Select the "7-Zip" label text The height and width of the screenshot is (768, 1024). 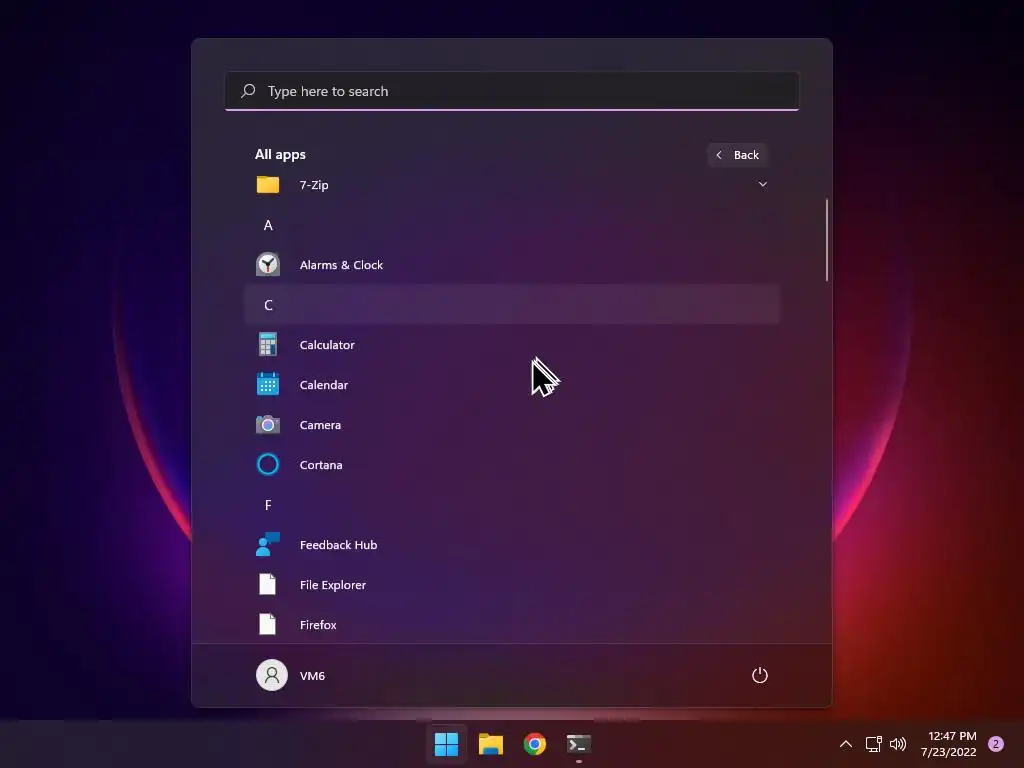coord(313,185)
